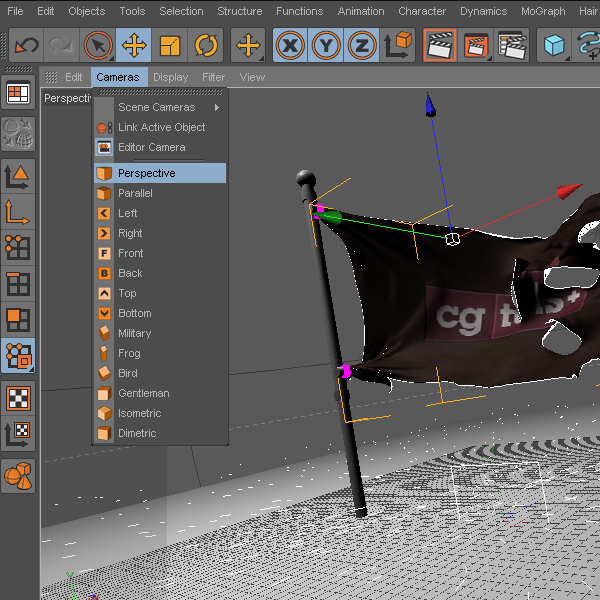Select Dimetric projection
Viewport: 600px width, 600px height.
(160, 433)
